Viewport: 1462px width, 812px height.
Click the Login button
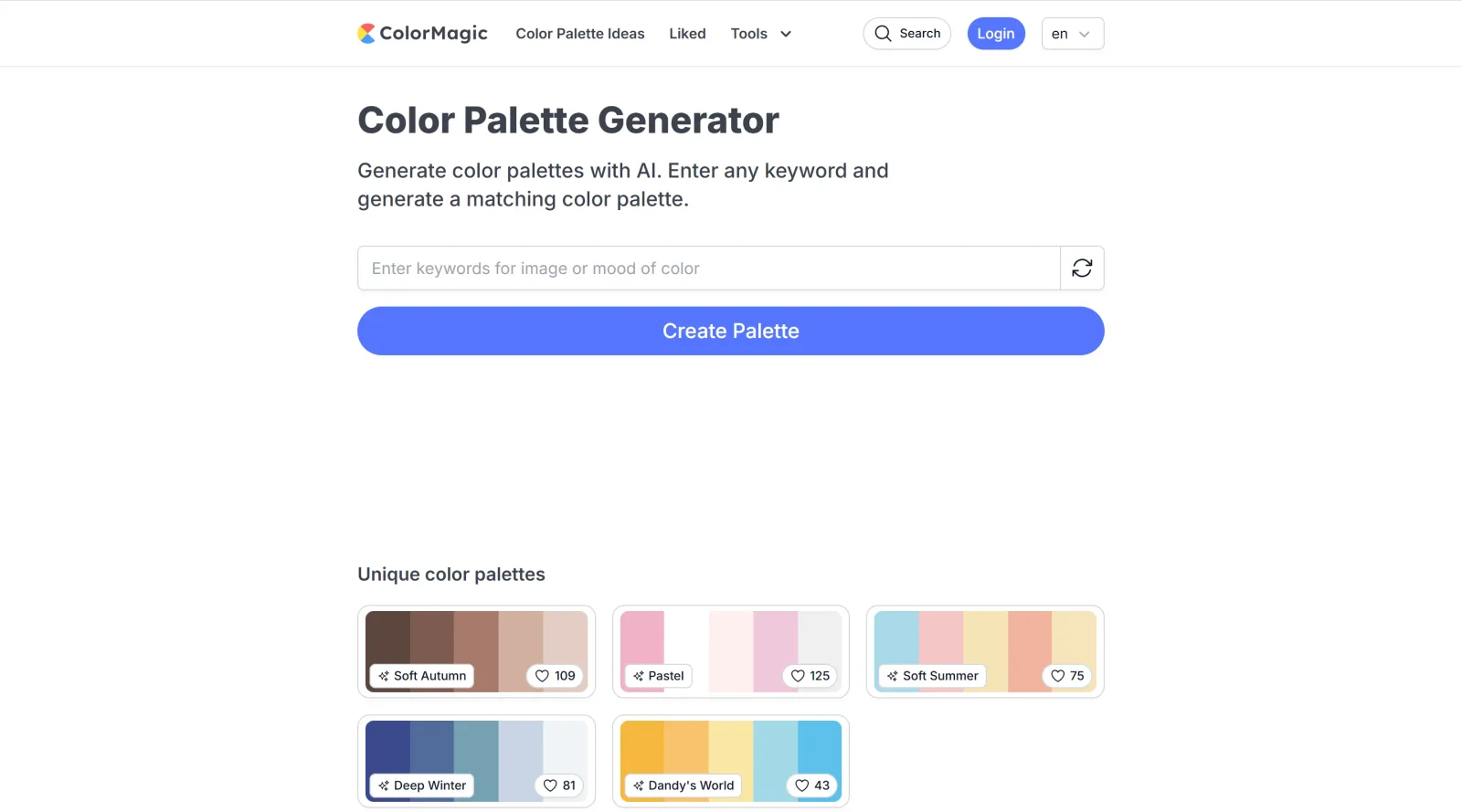[x=996, y=33]
